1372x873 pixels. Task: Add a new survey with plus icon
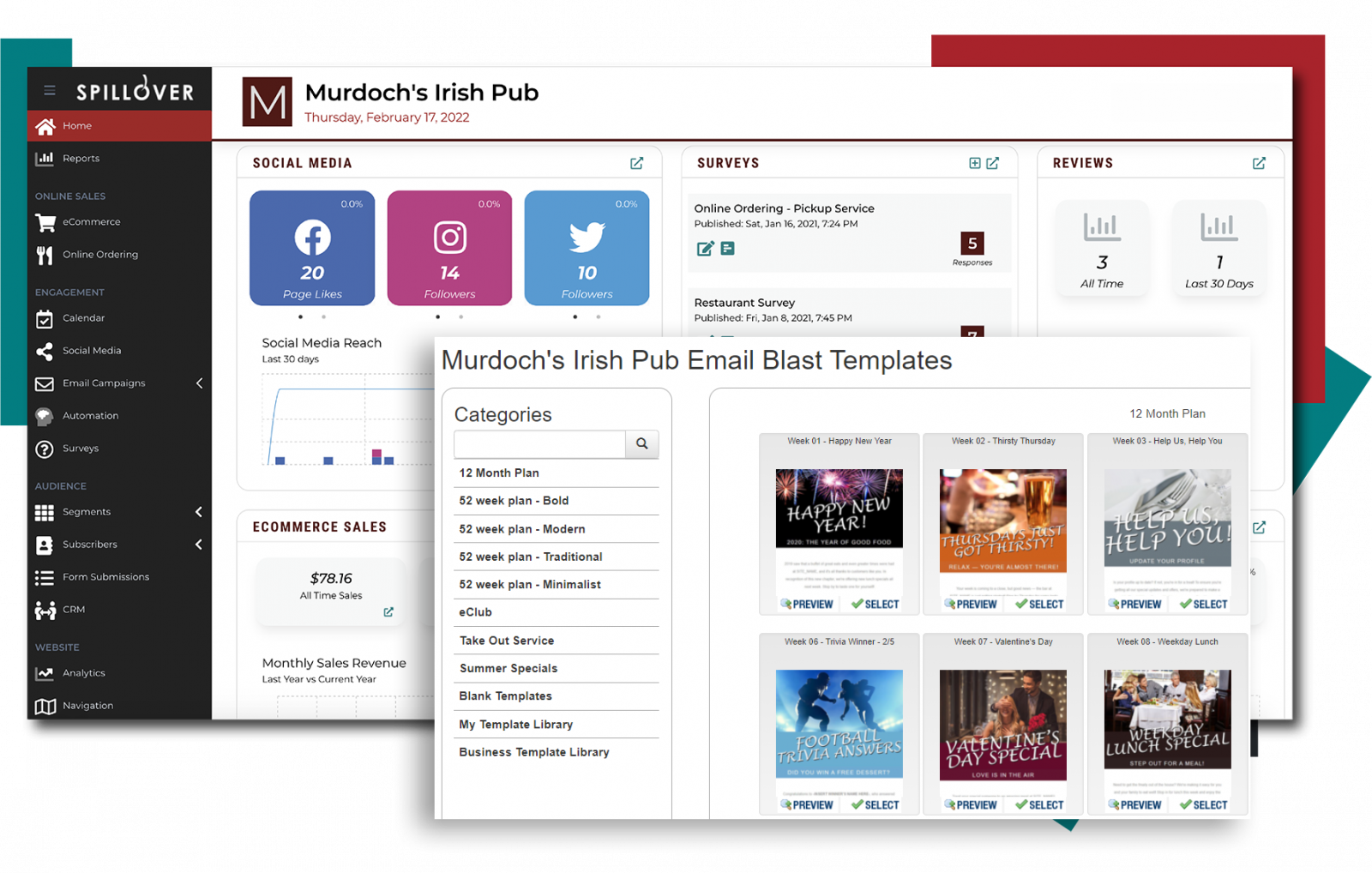(x=975, y=163)
